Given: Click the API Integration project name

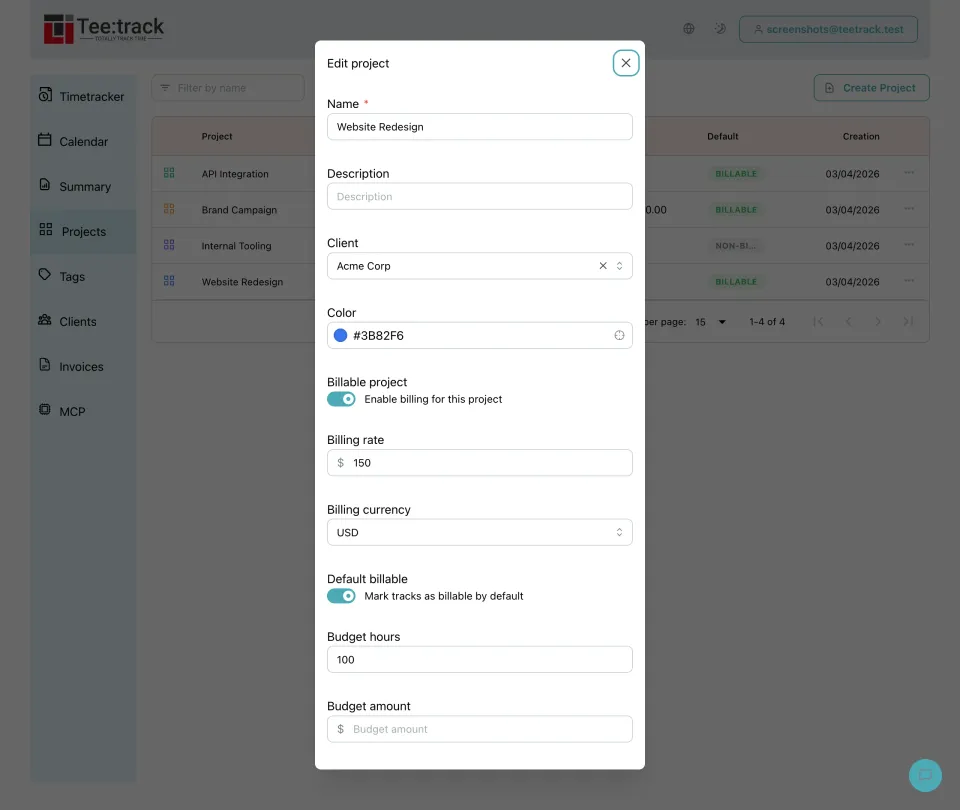Looking at the screenshot, I should (x=235, y=174).
